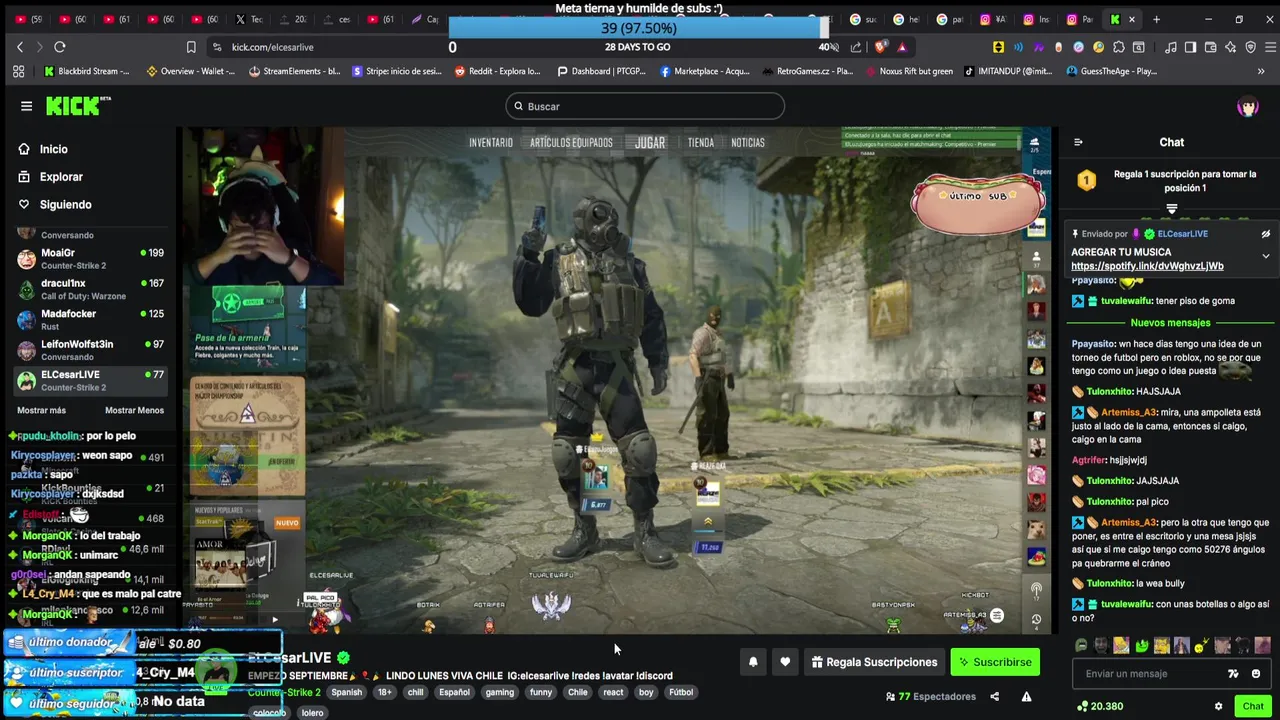1280x720 pixels.
Task: Open the Madafocker Rust channel
Action: (x=90, y=320)
